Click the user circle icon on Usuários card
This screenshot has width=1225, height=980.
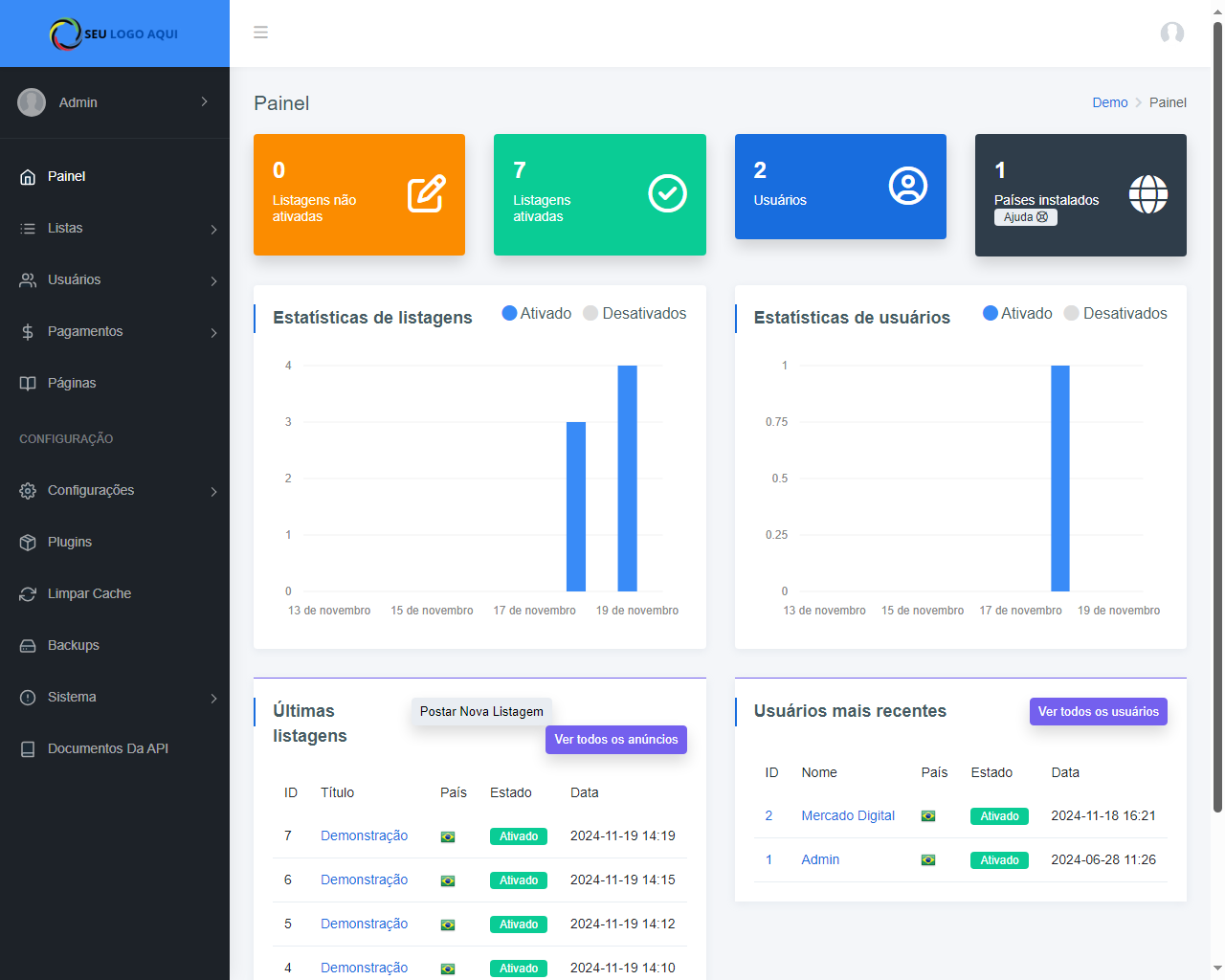pos(907,187)
